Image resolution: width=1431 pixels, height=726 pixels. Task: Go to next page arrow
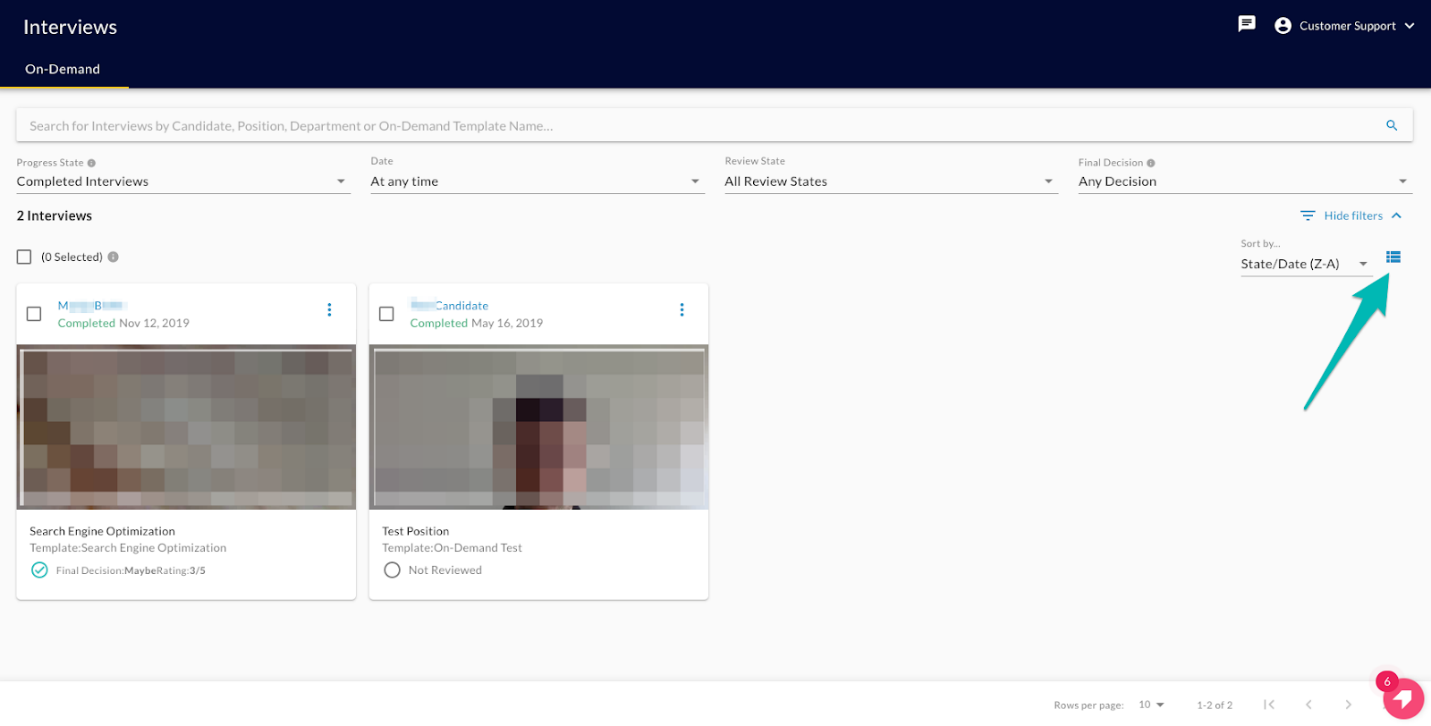[1349, 705]
